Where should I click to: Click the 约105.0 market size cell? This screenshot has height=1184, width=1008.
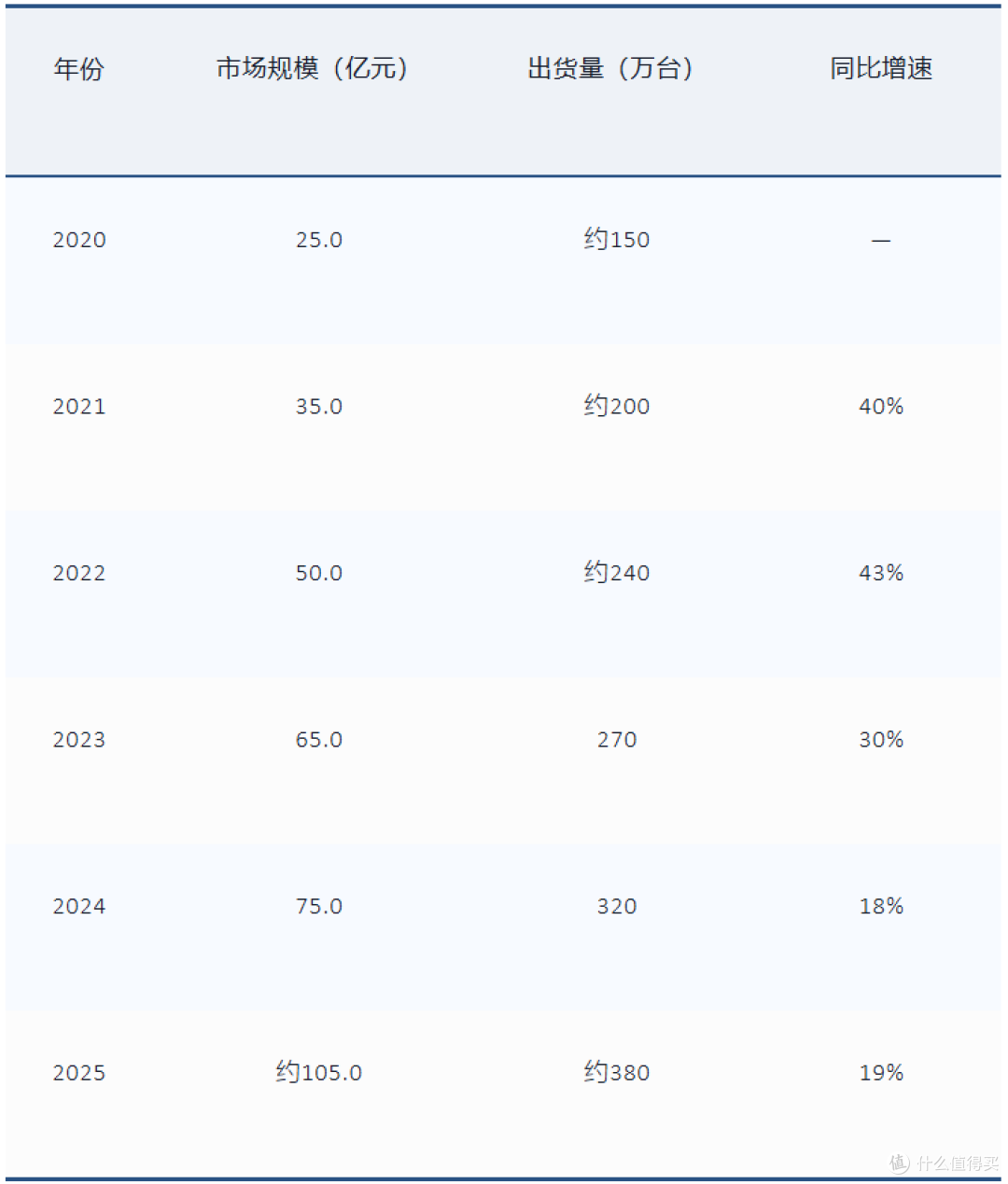[x=319, y=1072]
